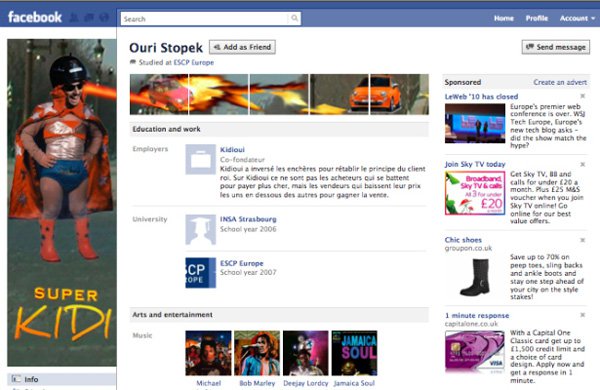Open the Kidioui employer link
600x390 pixels.
(x=232, y=150)
